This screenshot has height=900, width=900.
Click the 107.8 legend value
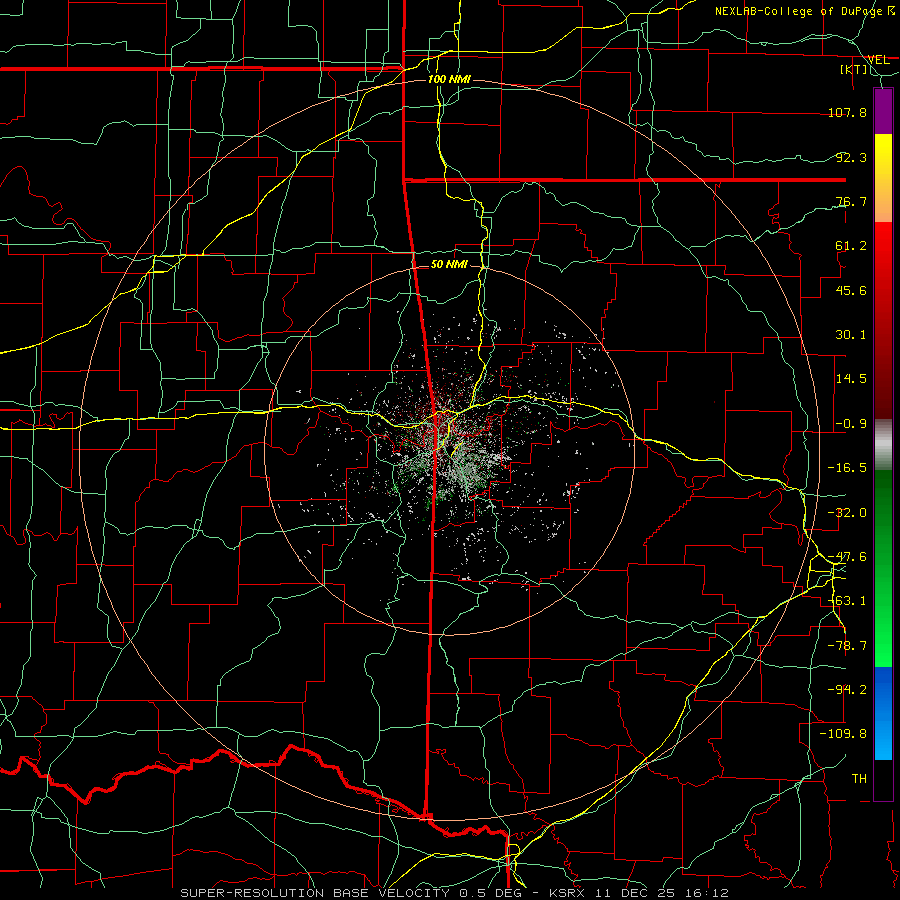pos(847,112)
